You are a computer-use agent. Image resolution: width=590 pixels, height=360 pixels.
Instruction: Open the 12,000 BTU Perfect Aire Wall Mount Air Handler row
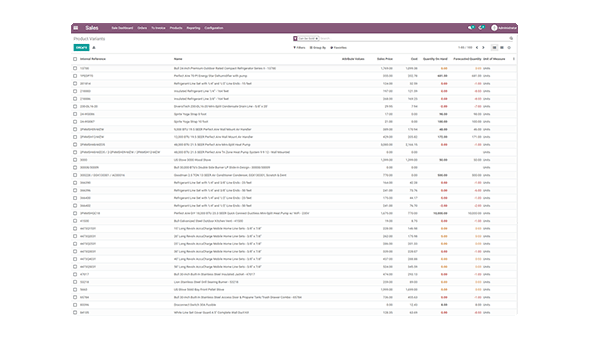tap(294, 137)
